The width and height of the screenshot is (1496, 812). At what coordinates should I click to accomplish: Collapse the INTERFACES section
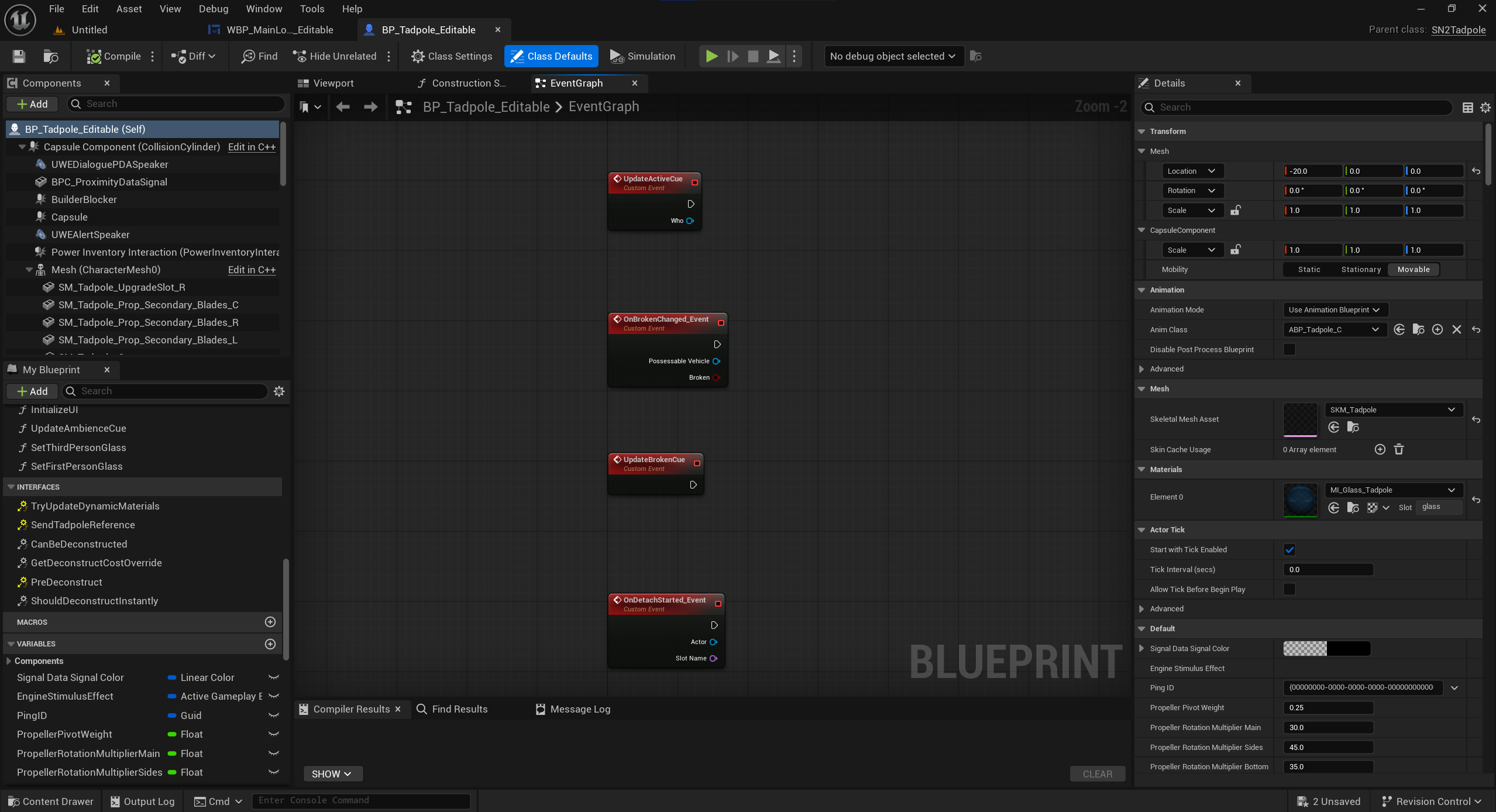click(11, 487)
